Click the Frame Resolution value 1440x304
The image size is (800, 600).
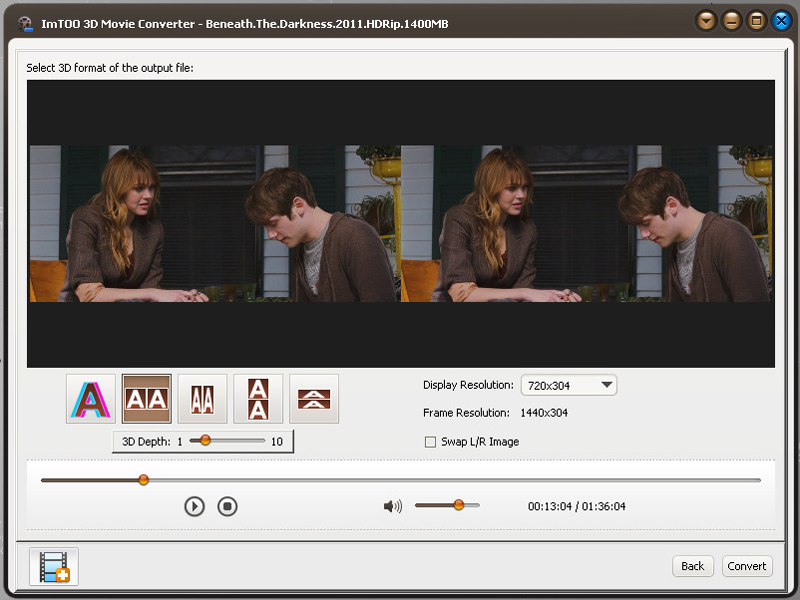pyautogui.click(x=544, y=413)
